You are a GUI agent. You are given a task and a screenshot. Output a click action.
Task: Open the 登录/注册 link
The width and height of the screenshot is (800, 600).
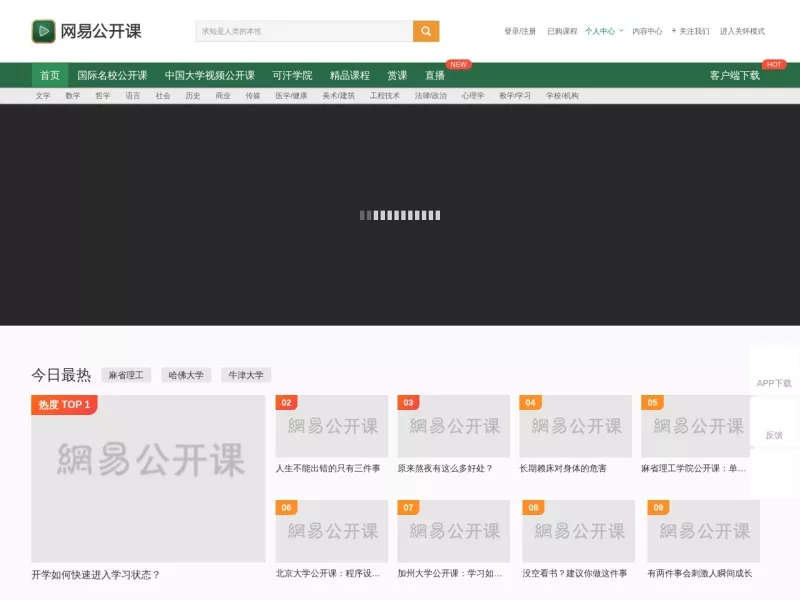click(x=520, y=31)
